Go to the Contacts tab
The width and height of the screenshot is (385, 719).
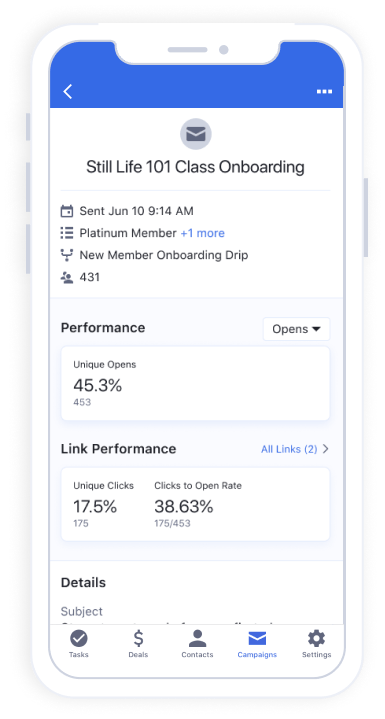pos(197,644)
